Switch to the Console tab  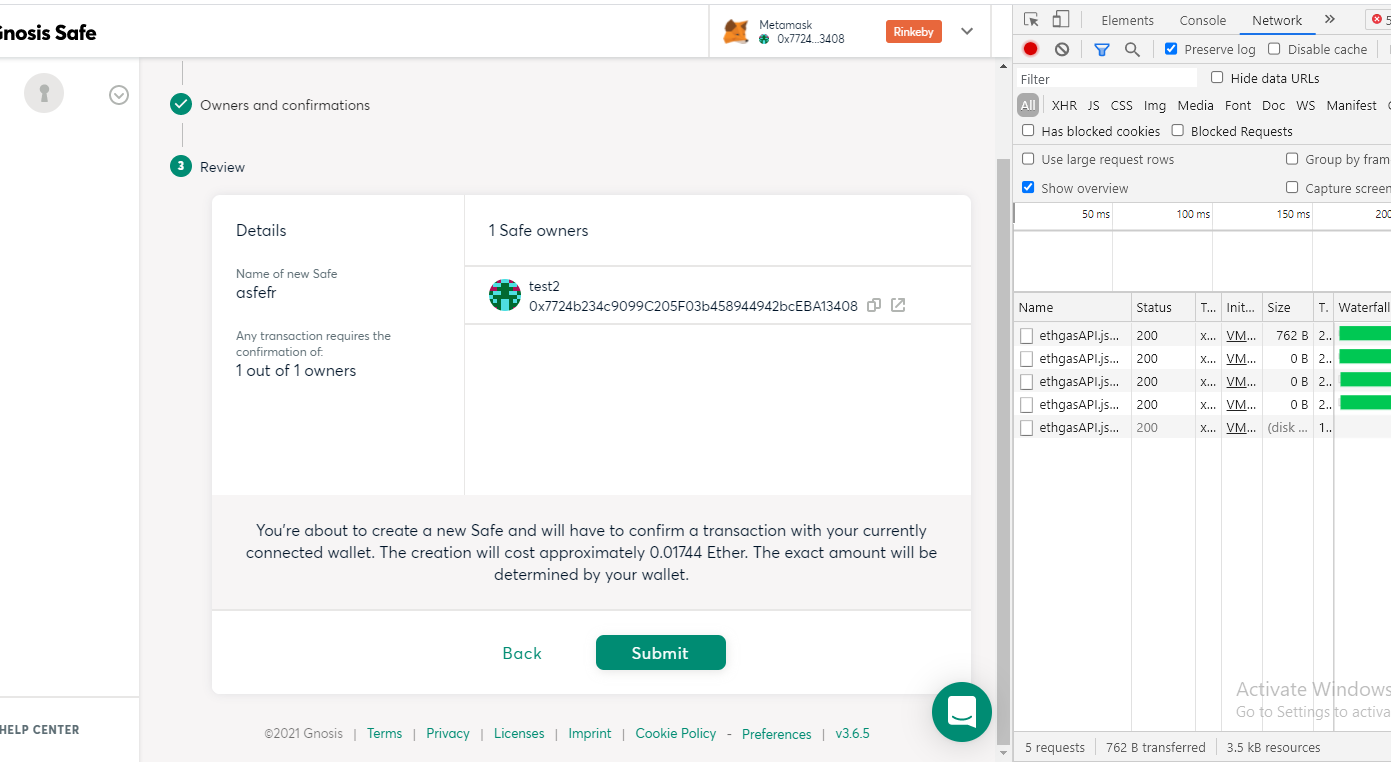pyautogui.click(x=1202, y=19)
